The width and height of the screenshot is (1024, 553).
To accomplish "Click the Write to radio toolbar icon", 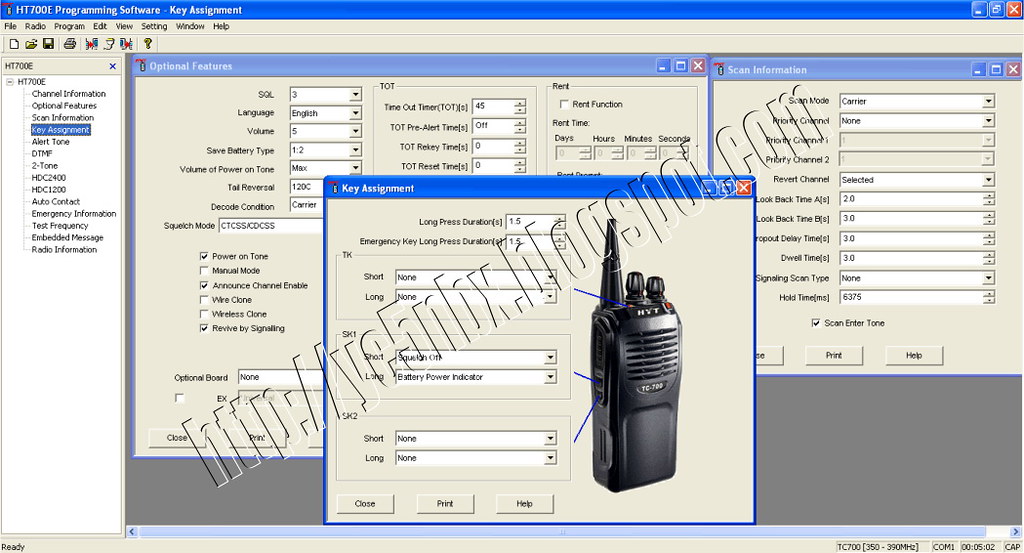I will point(126,44).
